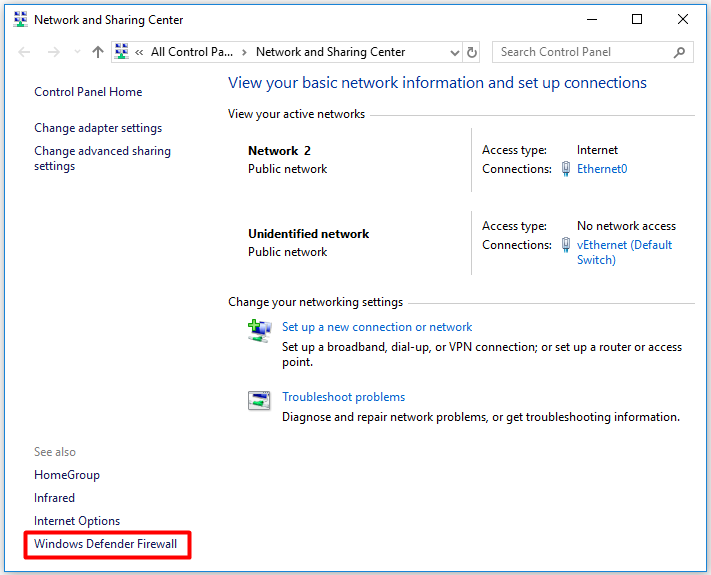The height and width of the screenshot is (575, 711).
Task: Select the All Control Panel Items breadcrumb
Action: point(191,52)
